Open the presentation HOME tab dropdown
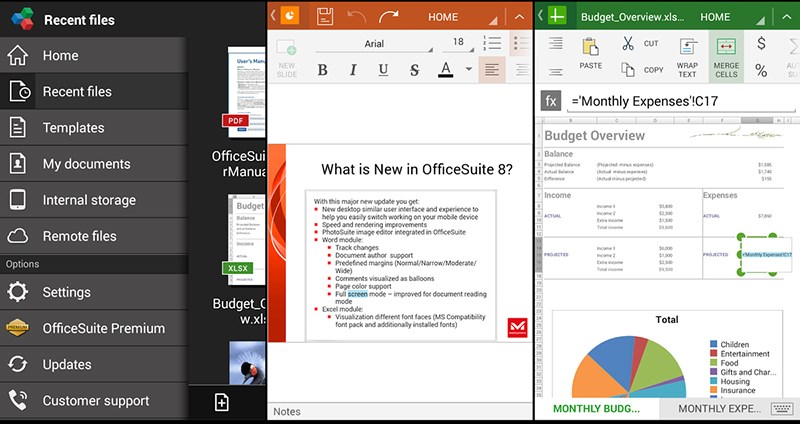Image resolution: width=800 pixels, height=424 pixels. pyautogui.click(x=461, y=17)
